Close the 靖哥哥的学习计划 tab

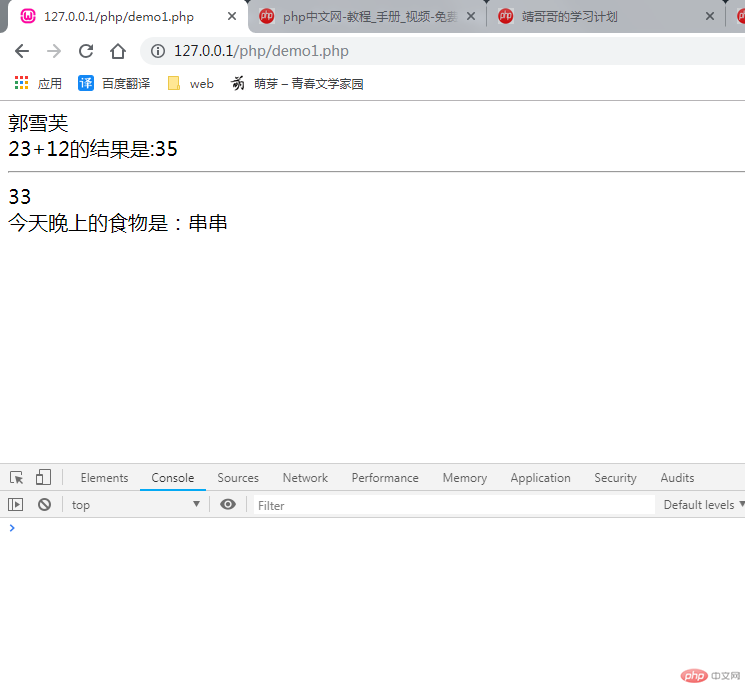point(710,17)
